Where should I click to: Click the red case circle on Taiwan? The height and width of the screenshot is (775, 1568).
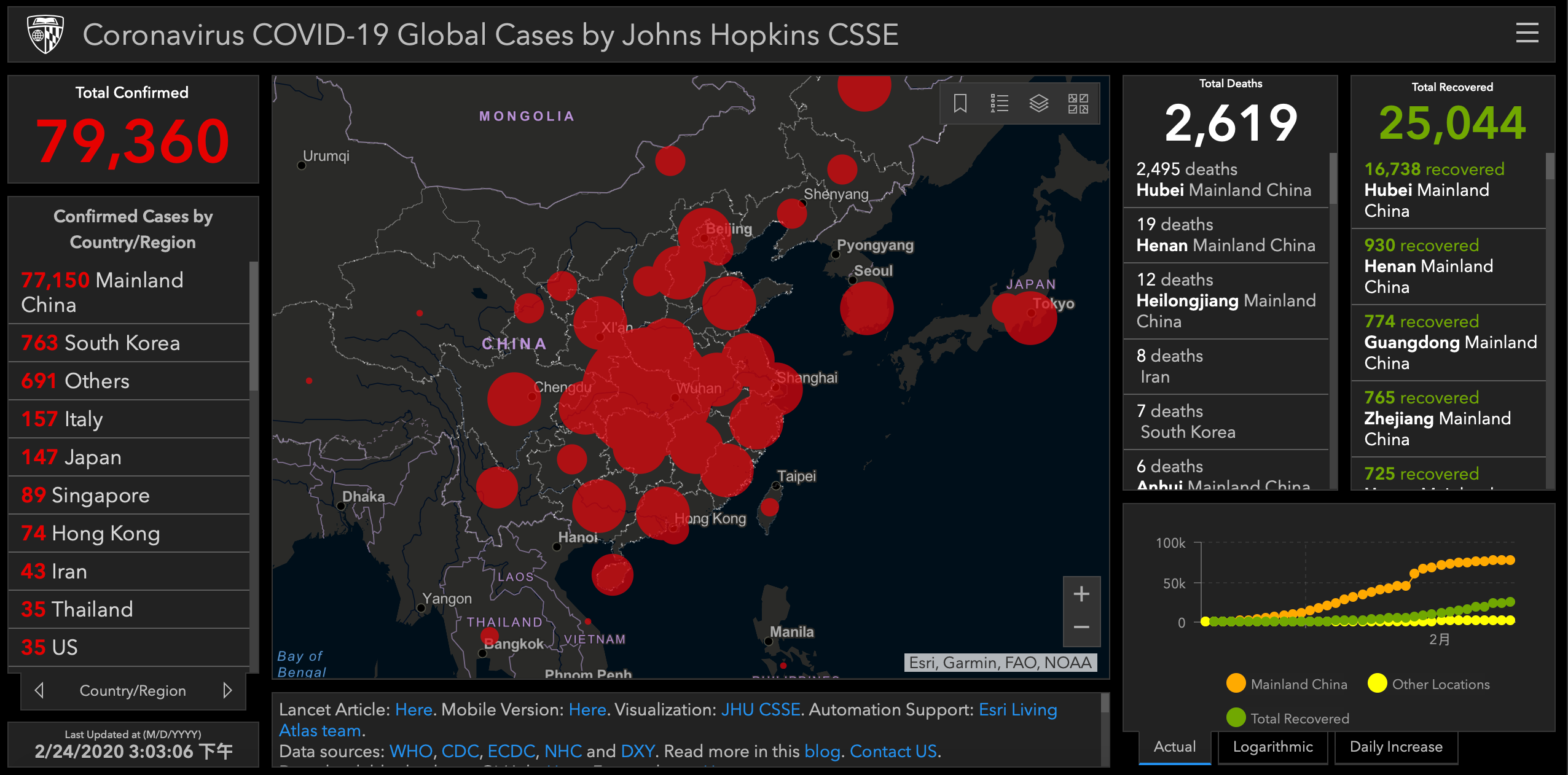point(769,507)
